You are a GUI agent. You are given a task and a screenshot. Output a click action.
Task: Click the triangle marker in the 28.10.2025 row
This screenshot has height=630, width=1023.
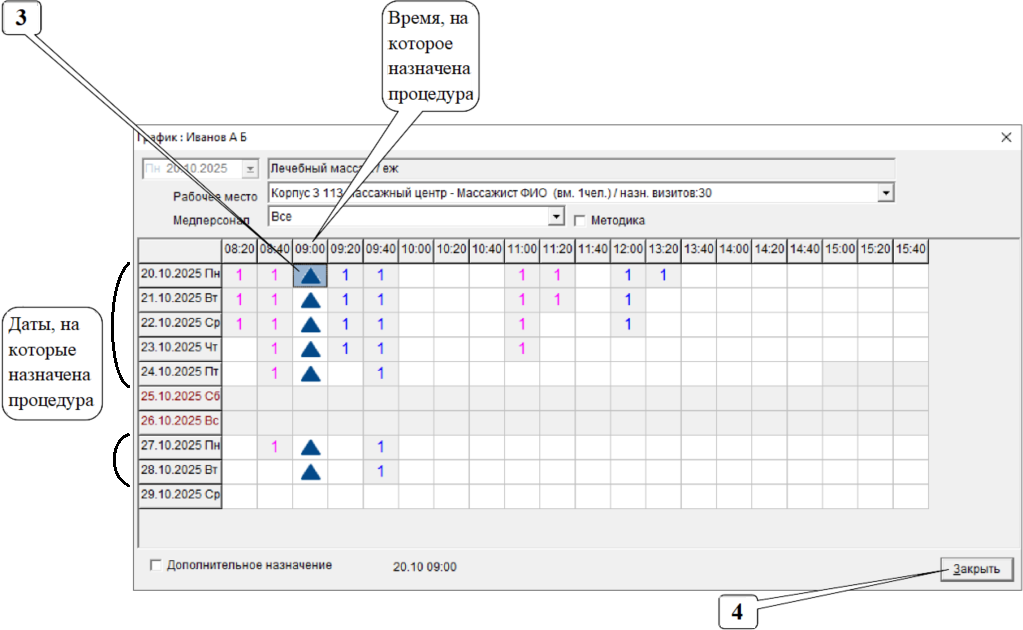(310, 471)
